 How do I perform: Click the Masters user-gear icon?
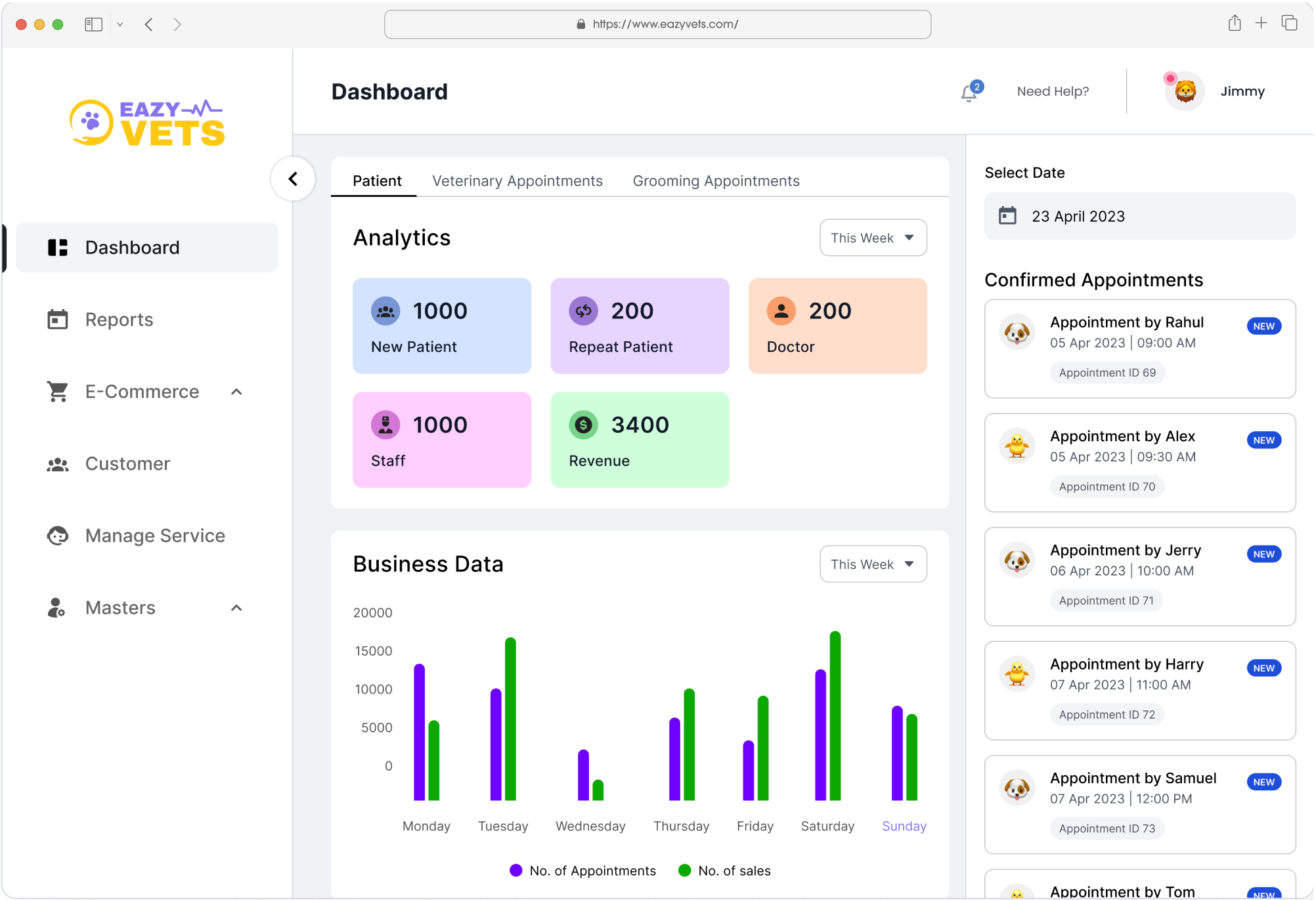[x=56, y=608]
